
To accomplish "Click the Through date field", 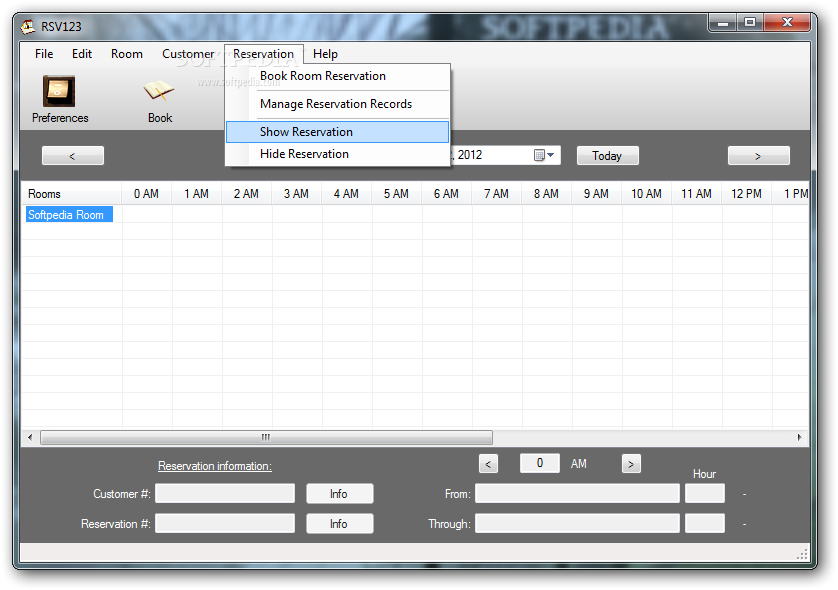I will (x=577, y=523).
